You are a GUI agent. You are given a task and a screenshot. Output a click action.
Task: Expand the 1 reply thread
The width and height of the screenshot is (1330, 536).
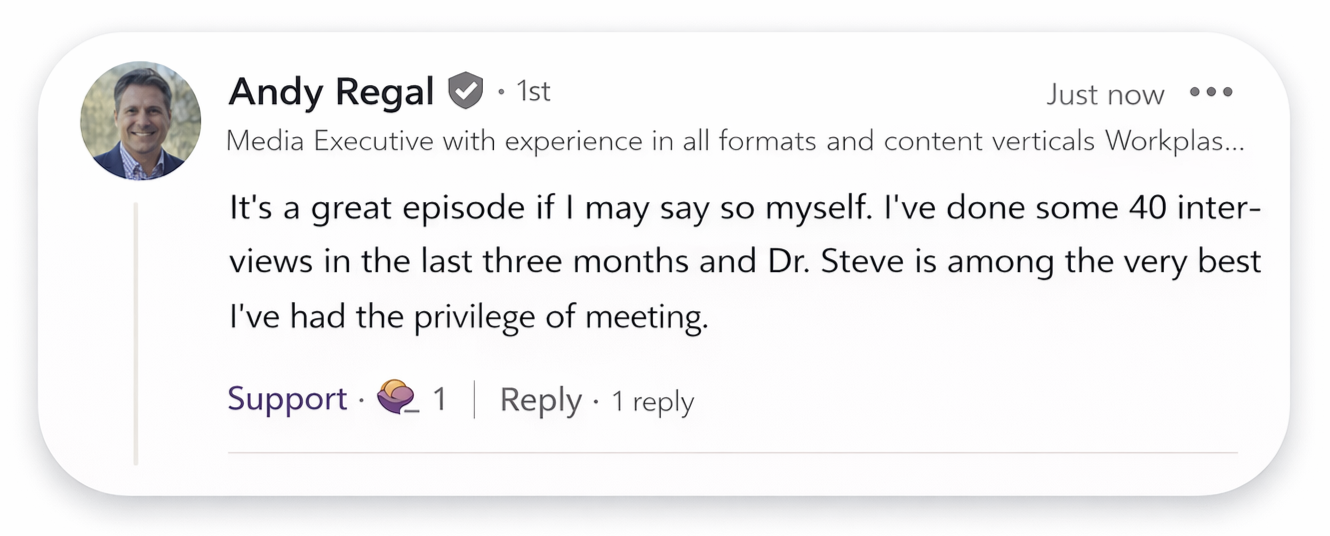point(652,402)
